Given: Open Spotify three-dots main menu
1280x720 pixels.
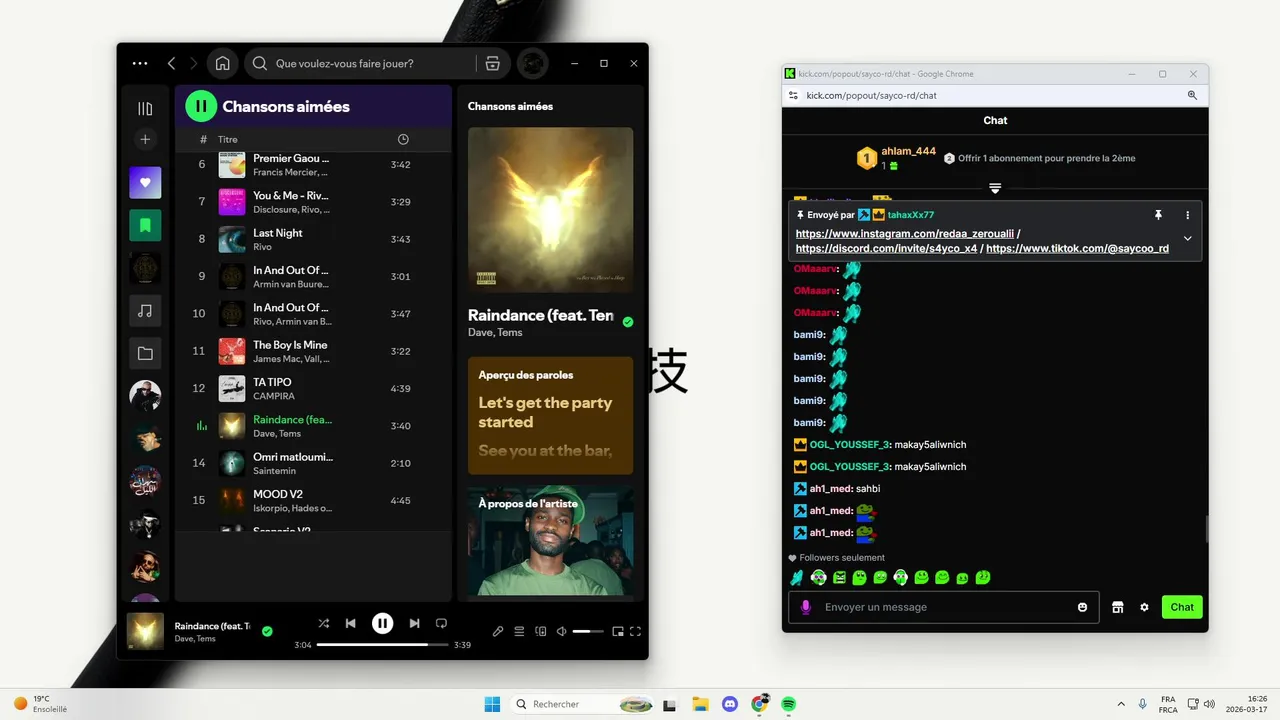Looking at the screenshot, I should coord(140,63).
